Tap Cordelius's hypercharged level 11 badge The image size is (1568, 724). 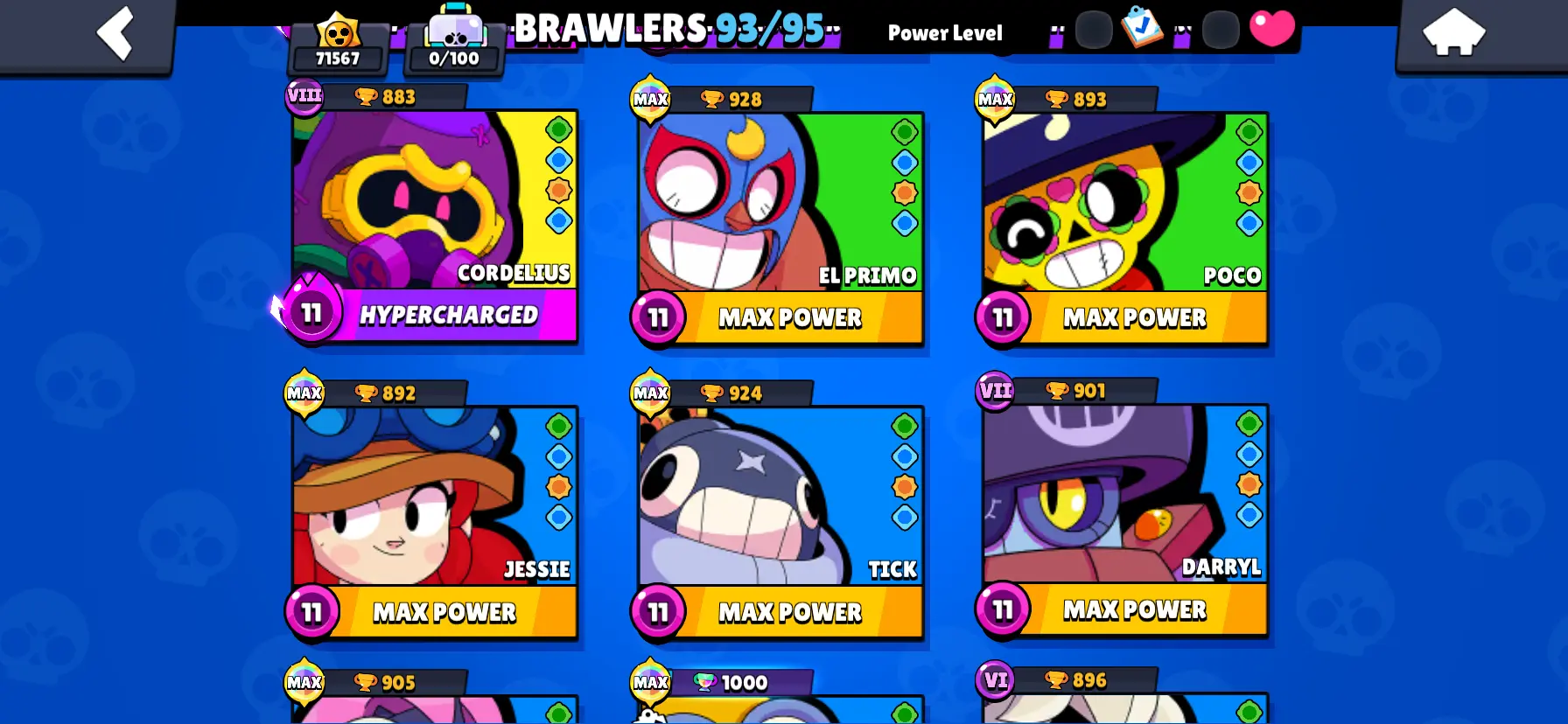[x=311, y=311]
